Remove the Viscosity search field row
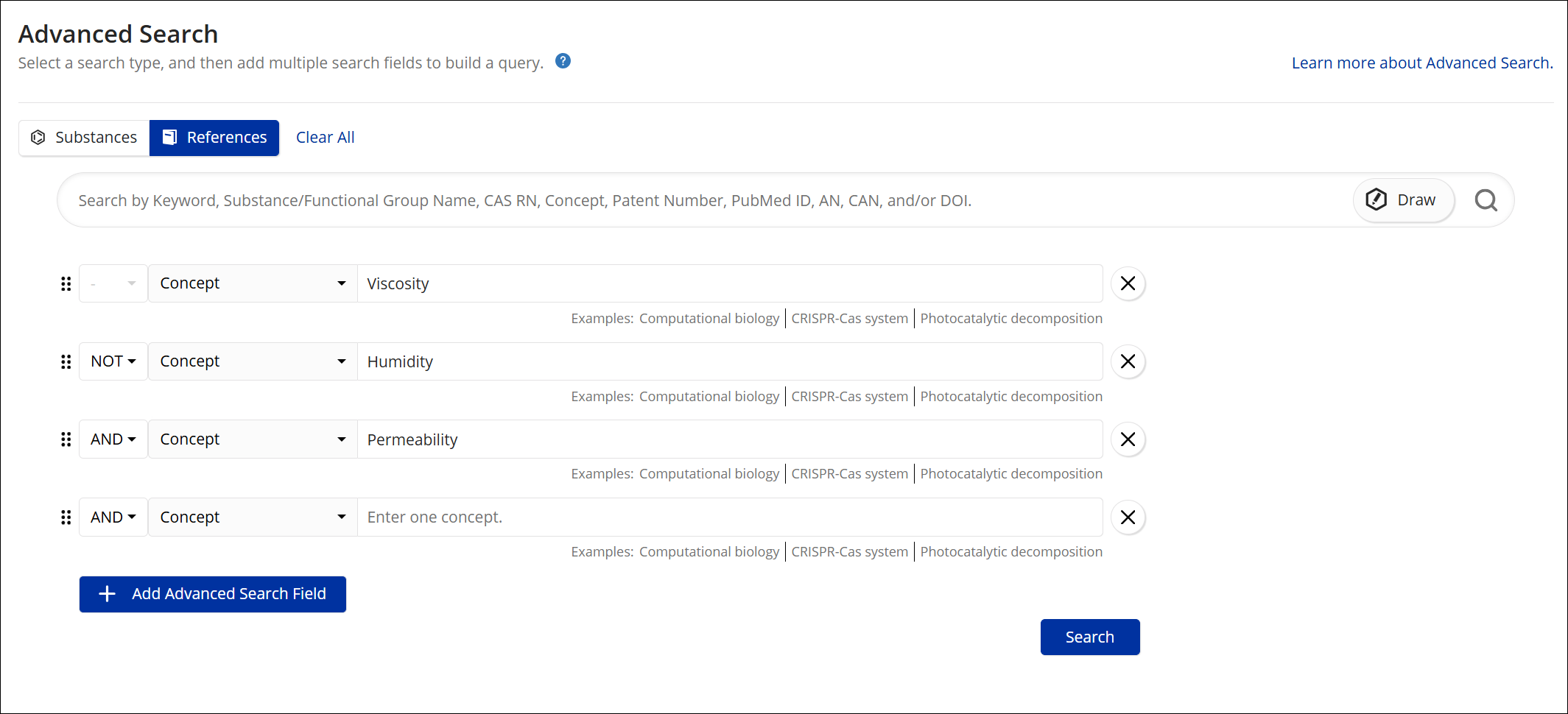1568x714 pixels. [1128, 283]
